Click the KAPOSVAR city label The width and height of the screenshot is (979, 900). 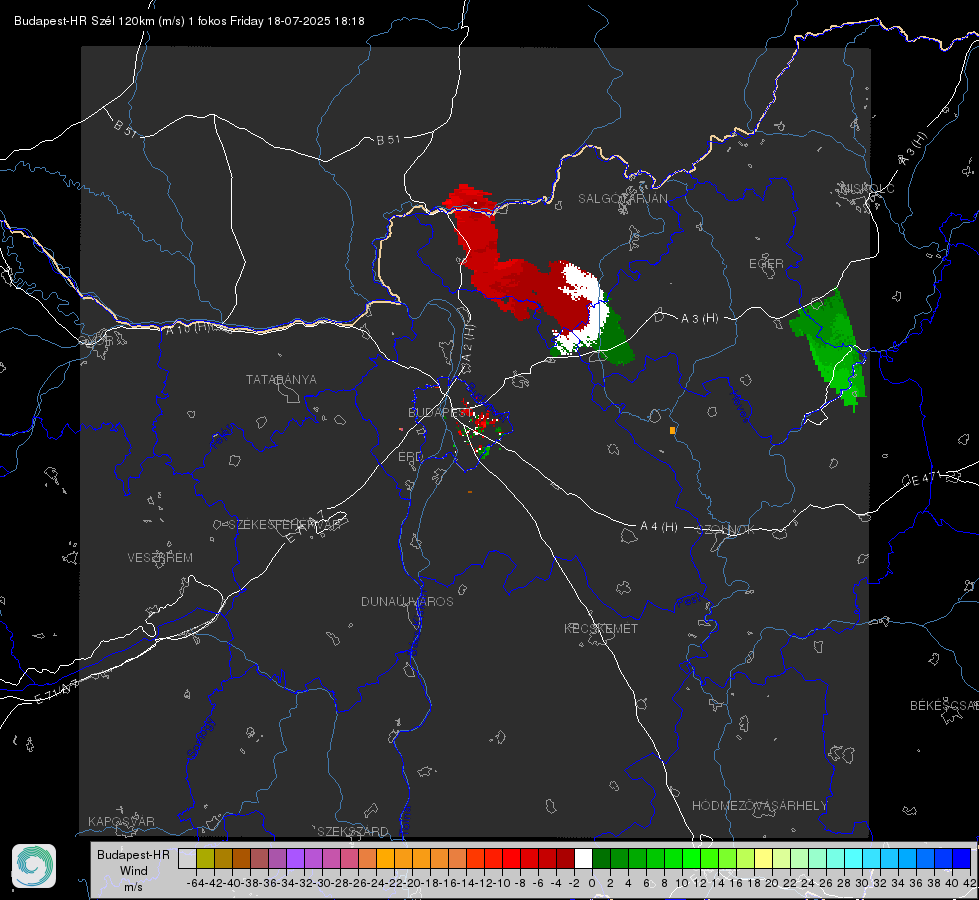121,821
